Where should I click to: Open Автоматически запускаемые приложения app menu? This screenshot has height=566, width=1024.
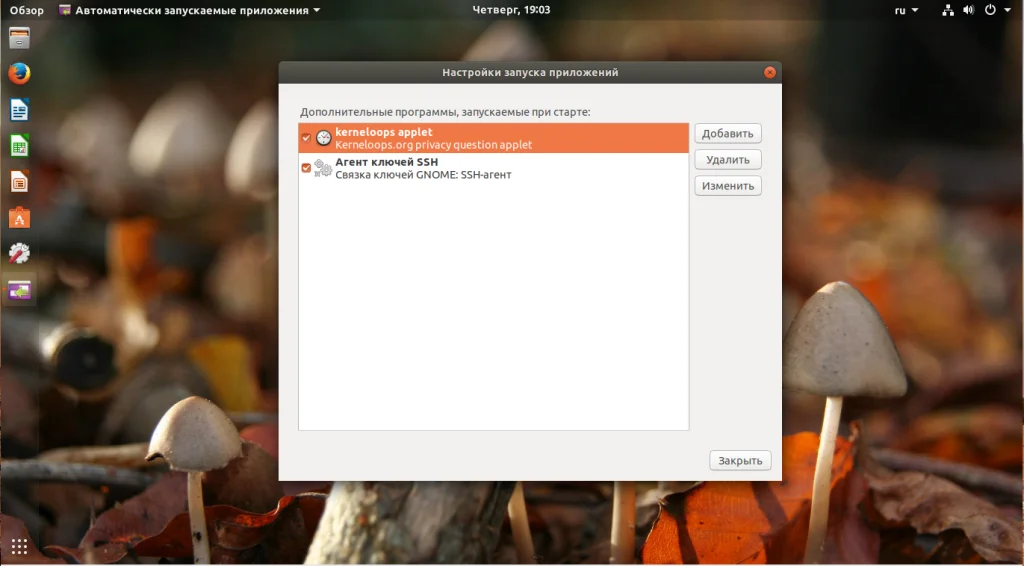tap(189, 10)
